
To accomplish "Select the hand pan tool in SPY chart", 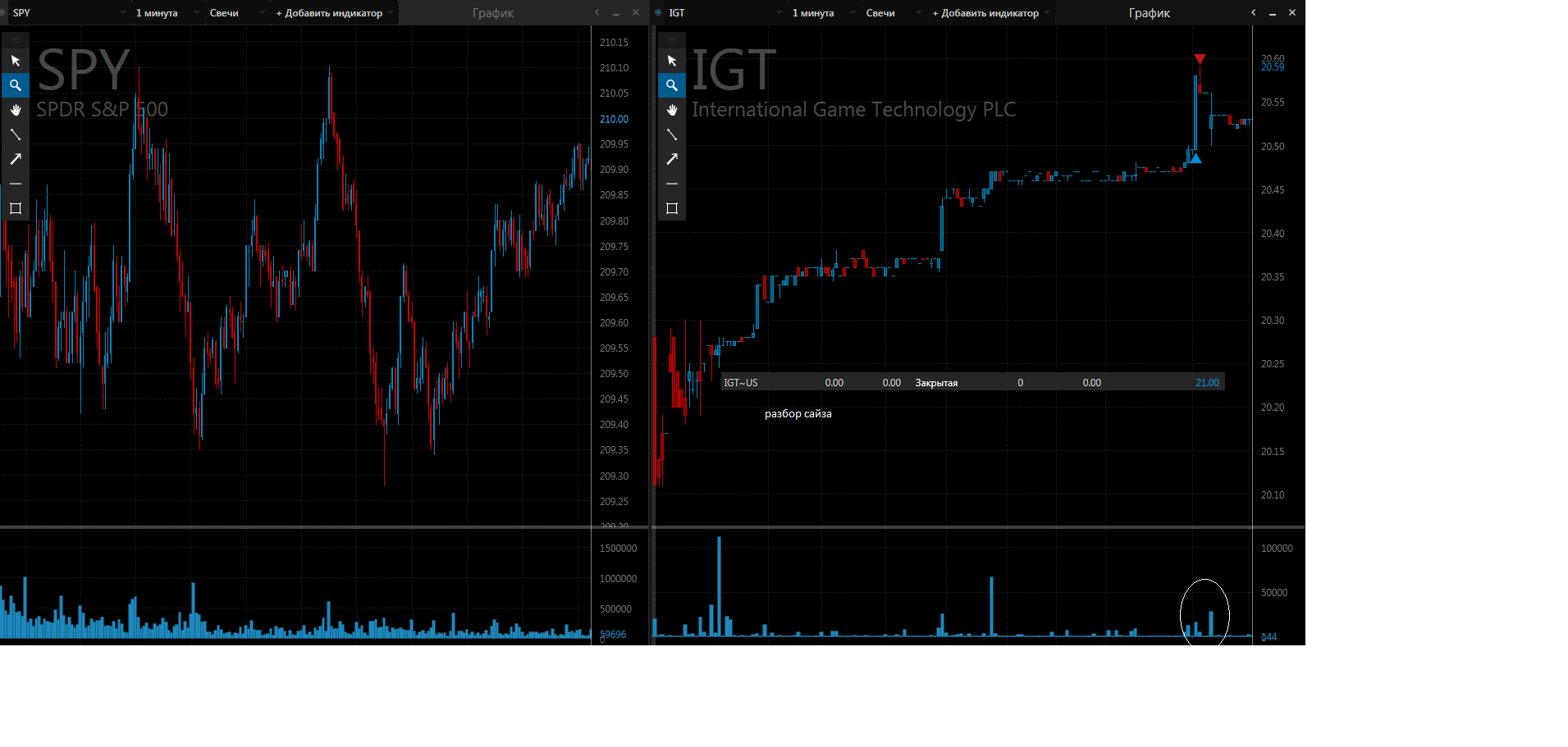I will pyautogui.click(x=15, y=110).
